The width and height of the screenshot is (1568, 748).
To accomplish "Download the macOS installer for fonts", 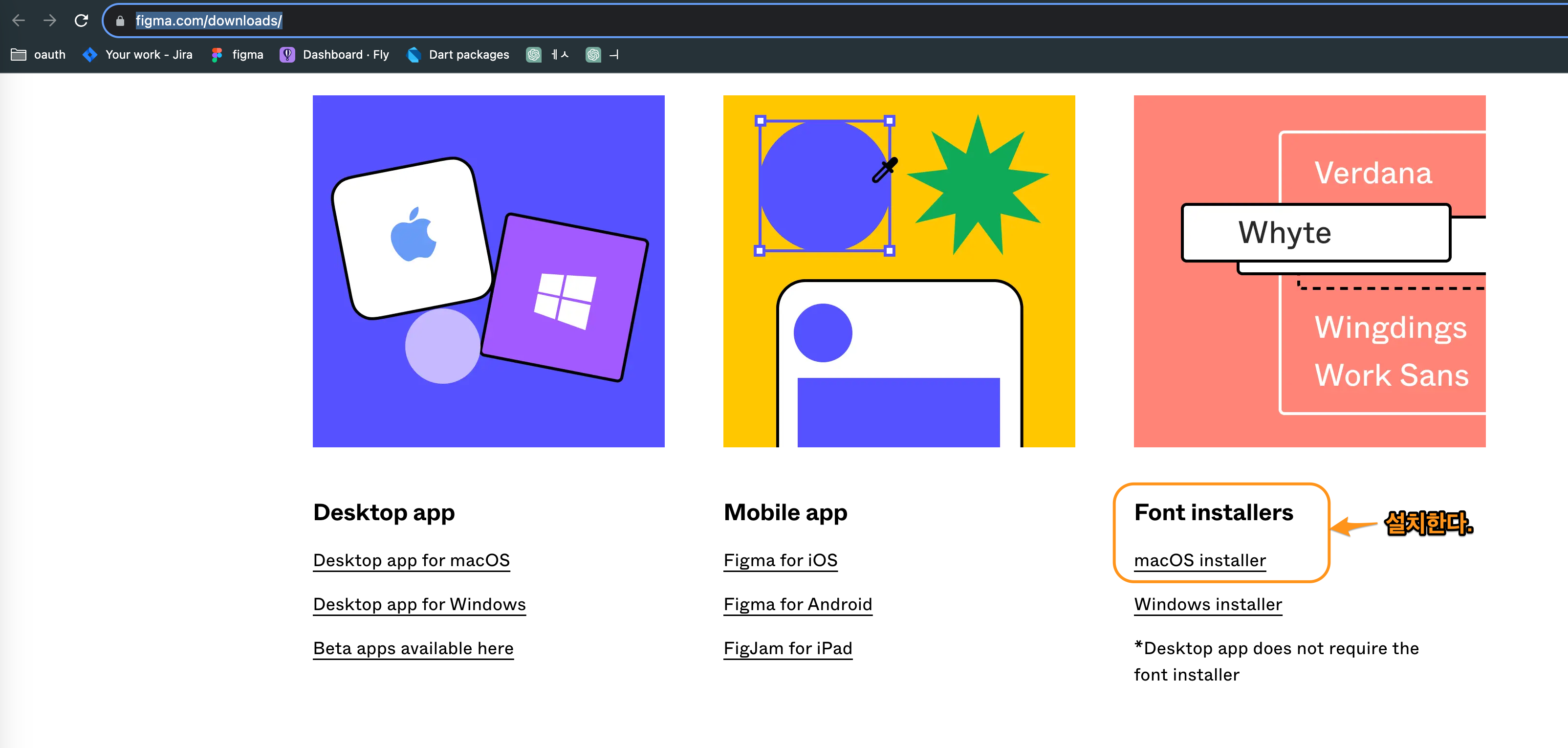I will pos(1200,560).
